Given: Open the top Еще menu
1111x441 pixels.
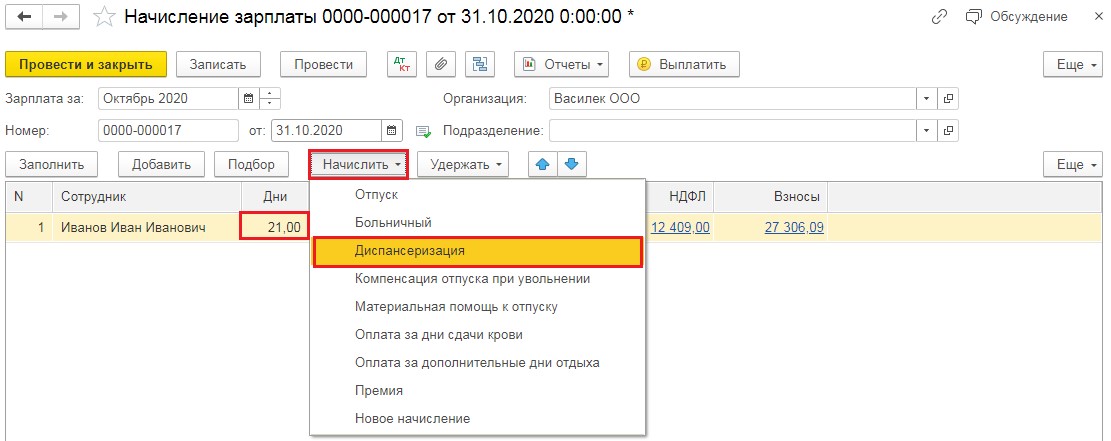Looking at the screenshot, I should pyautogui.click(x=1073, y=65).
